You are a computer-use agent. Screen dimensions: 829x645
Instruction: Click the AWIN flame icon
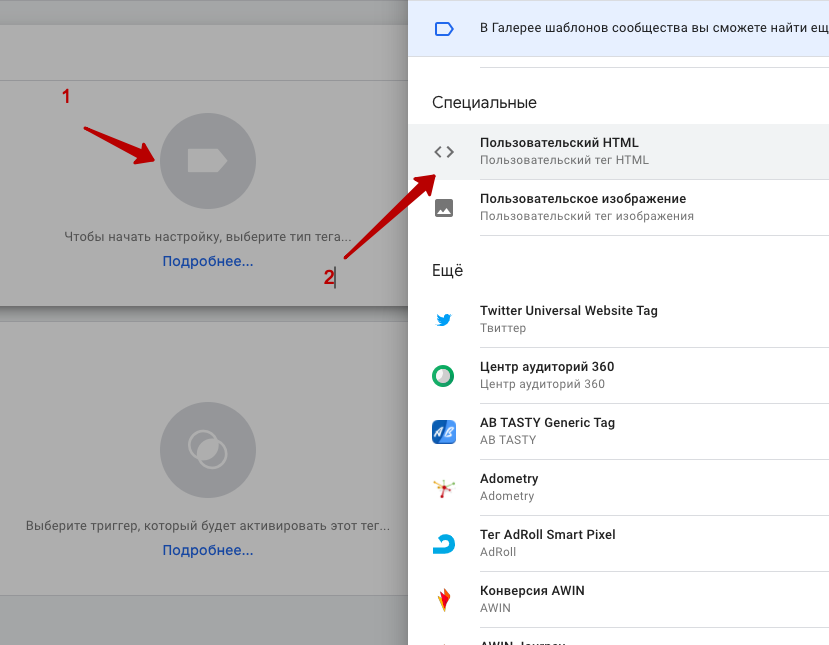(x=443, y=600)
